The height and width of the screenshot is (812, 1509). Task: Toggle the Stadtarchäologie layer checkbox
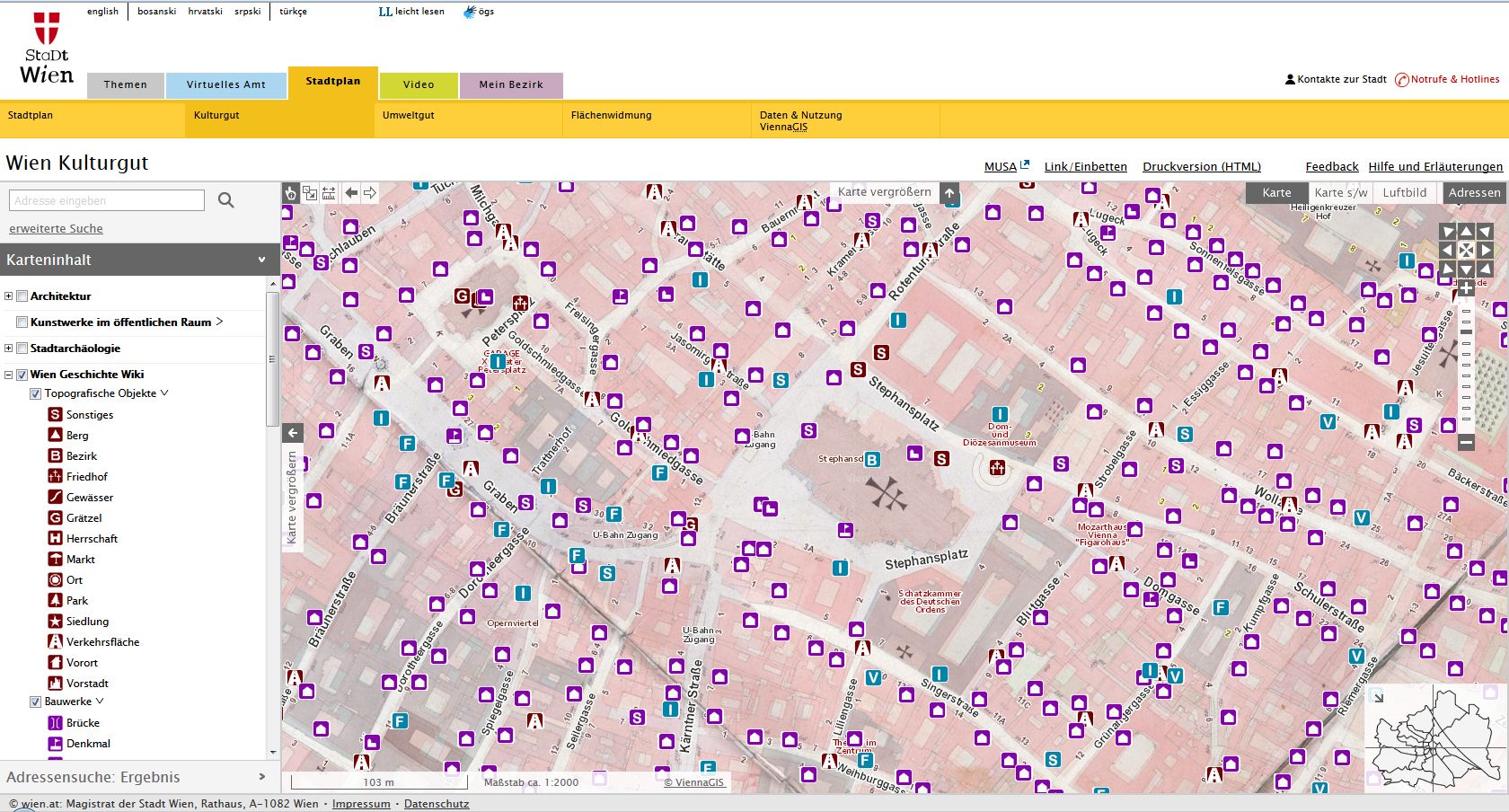click(x=22, y=348)
